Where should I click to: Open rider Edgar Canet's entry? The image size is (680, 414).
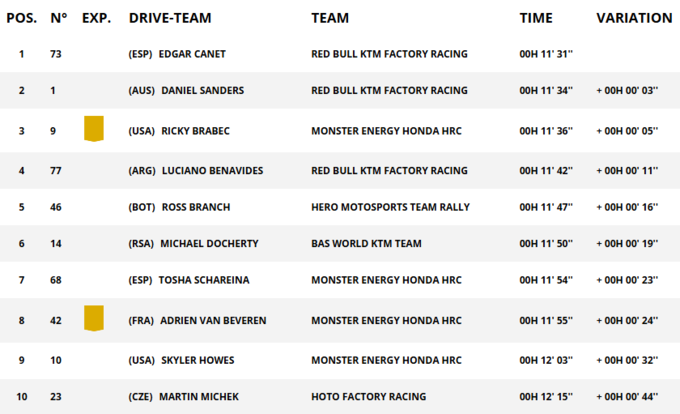(201, 54)
